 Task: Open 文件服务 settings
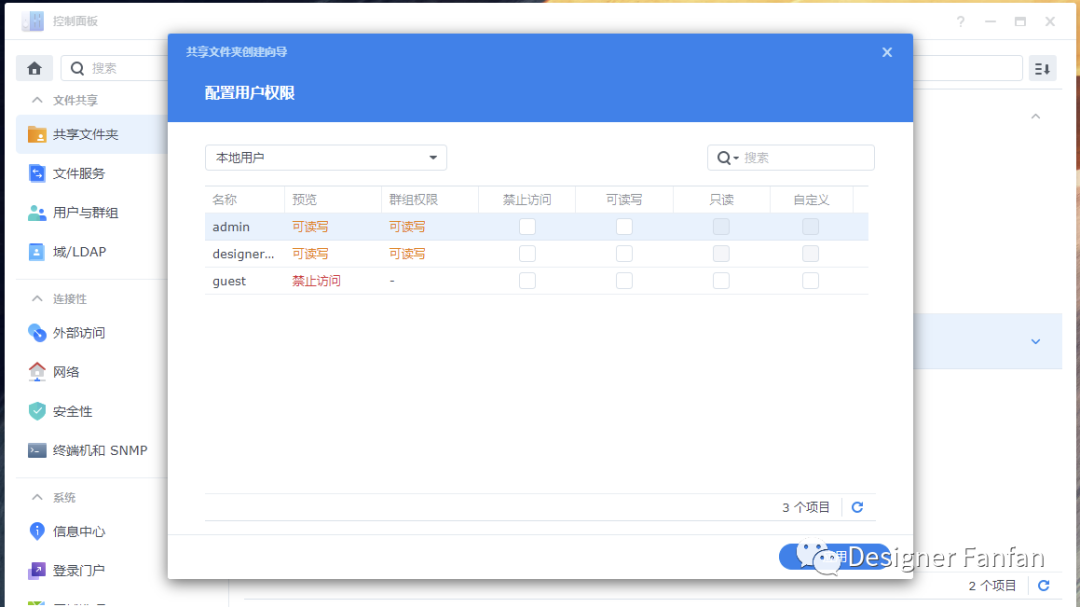(75, 173)
